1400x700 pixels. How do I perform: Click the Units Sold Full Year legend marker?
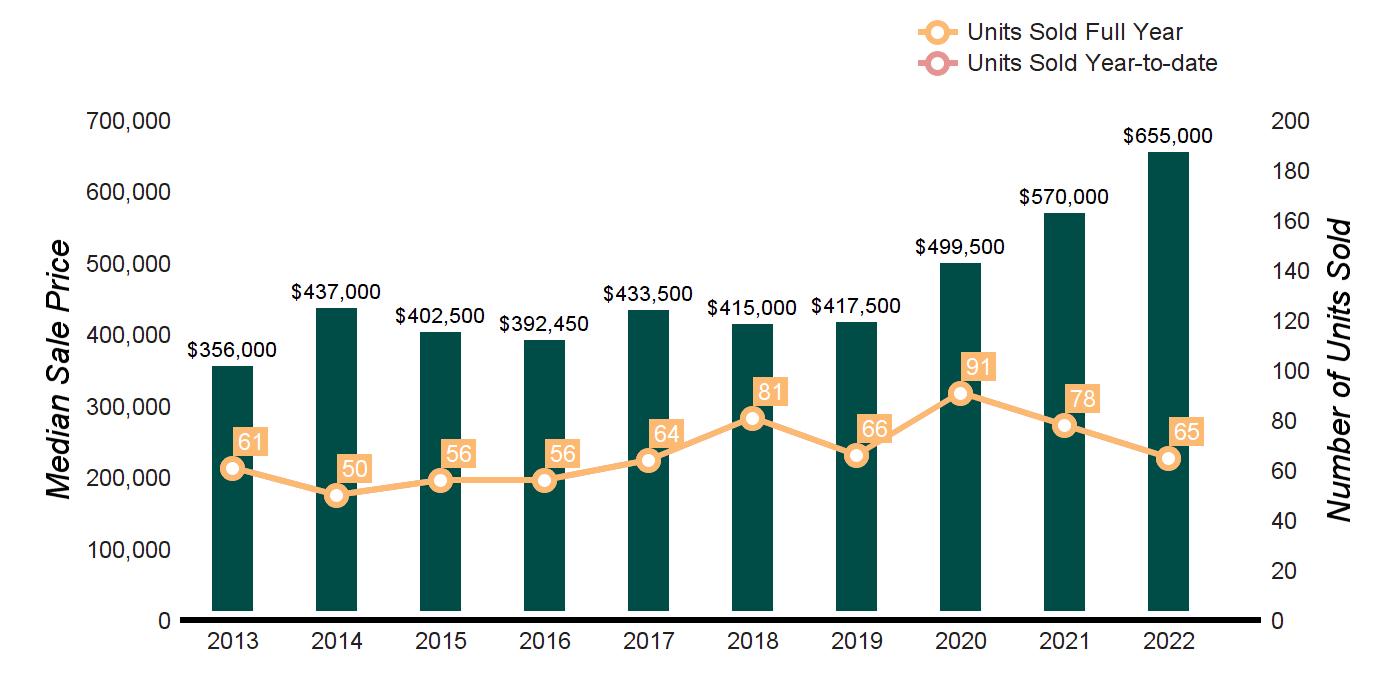tap(939, 33)
